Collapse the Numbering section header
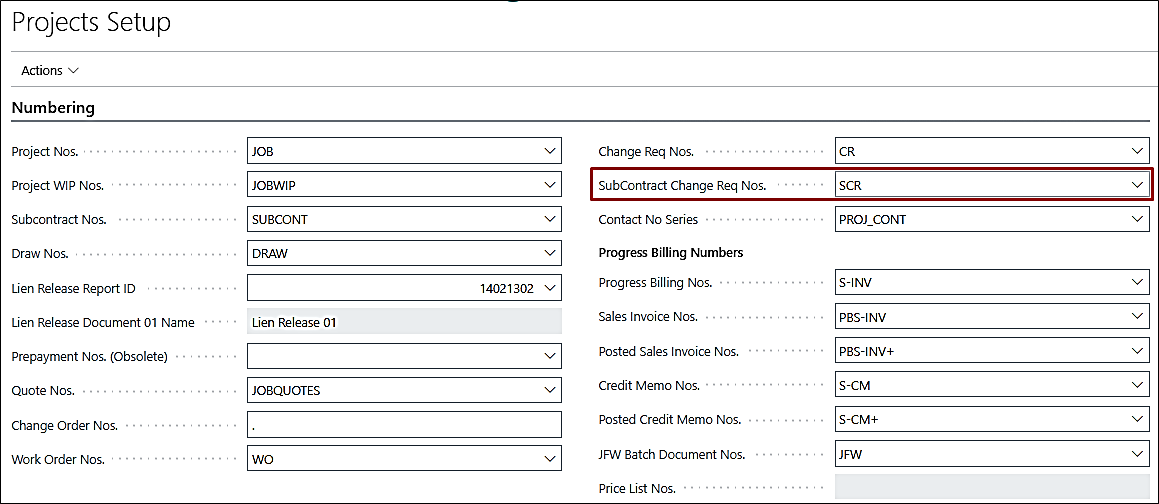Screen dimensions: 1159x504 [53, 107]
